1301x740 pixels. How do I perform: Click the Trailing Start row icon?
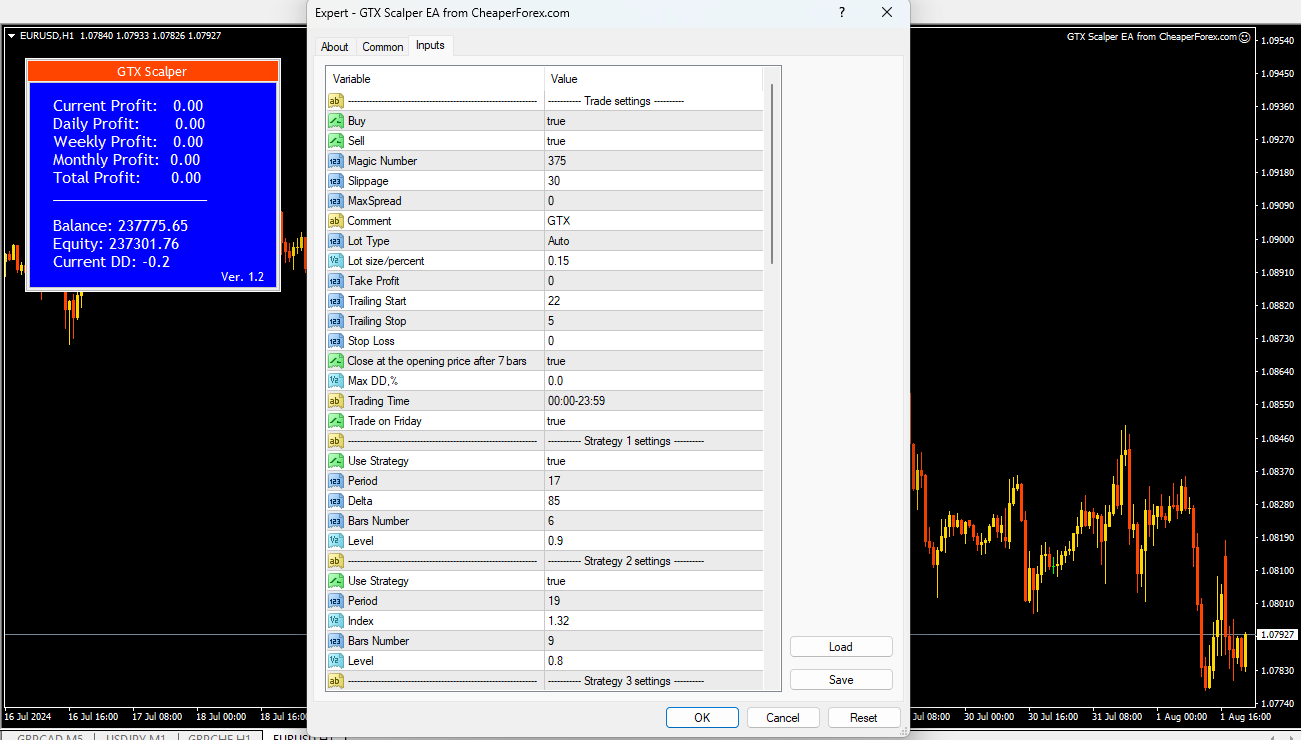(336, 301)
